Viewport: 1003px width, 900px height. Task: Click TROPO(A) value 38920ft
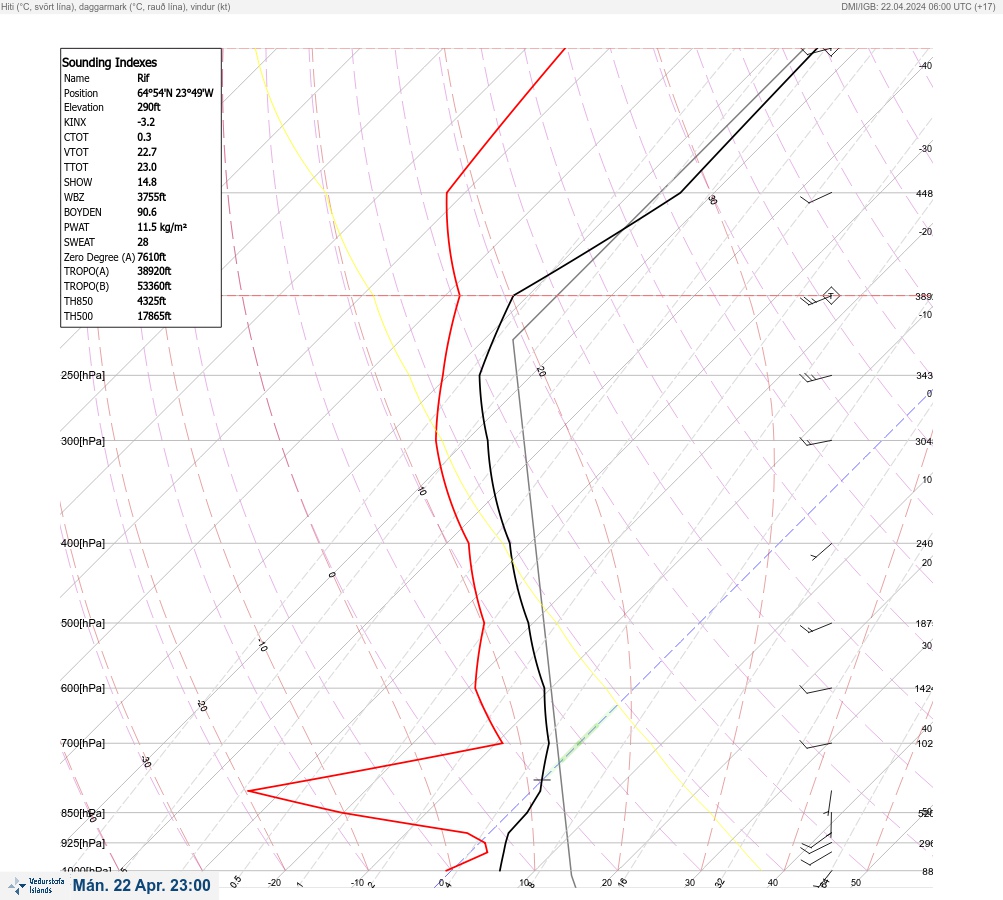(x=154, y=271)
